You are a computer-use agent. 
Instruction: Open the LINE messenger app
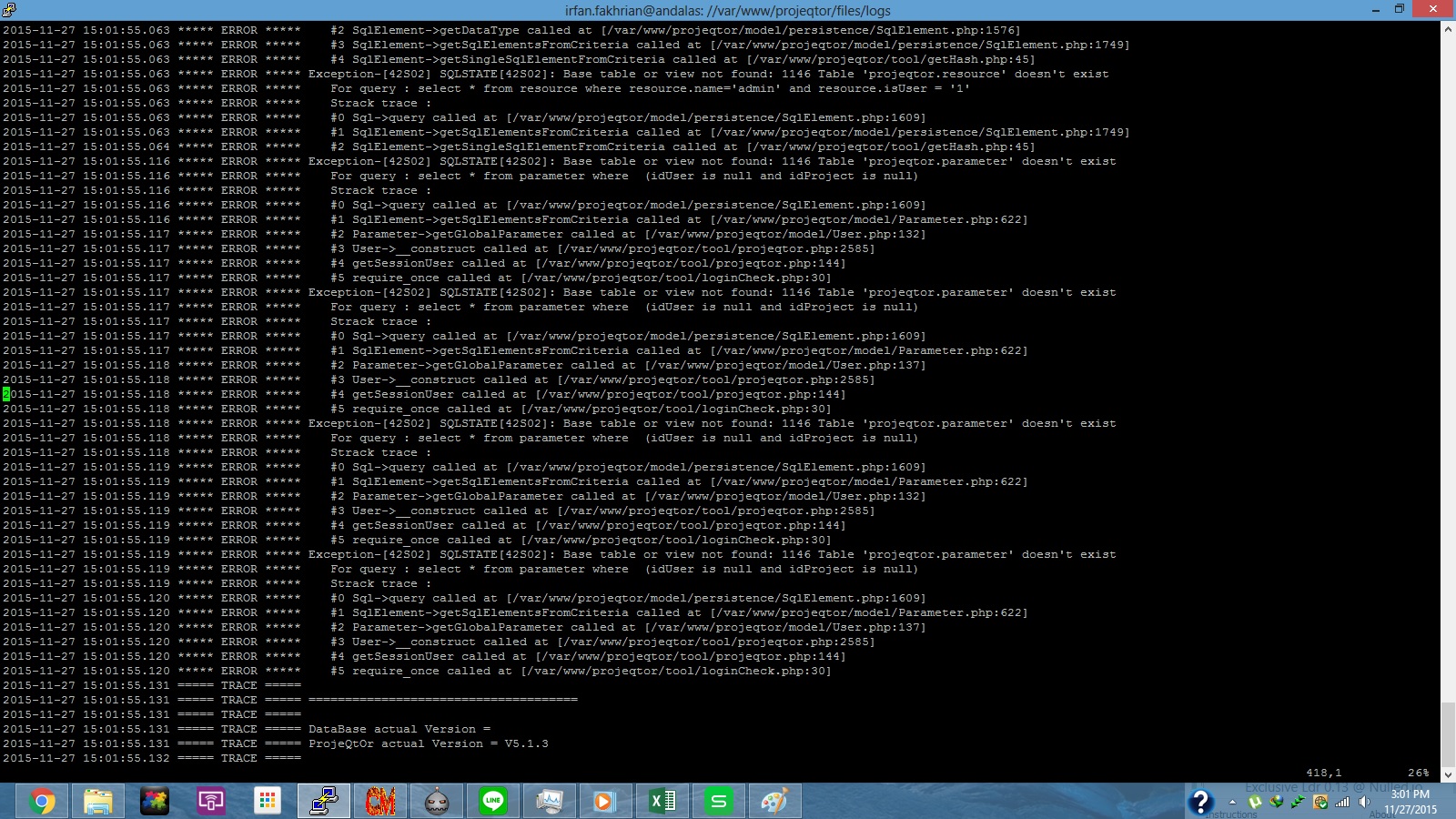493,802
